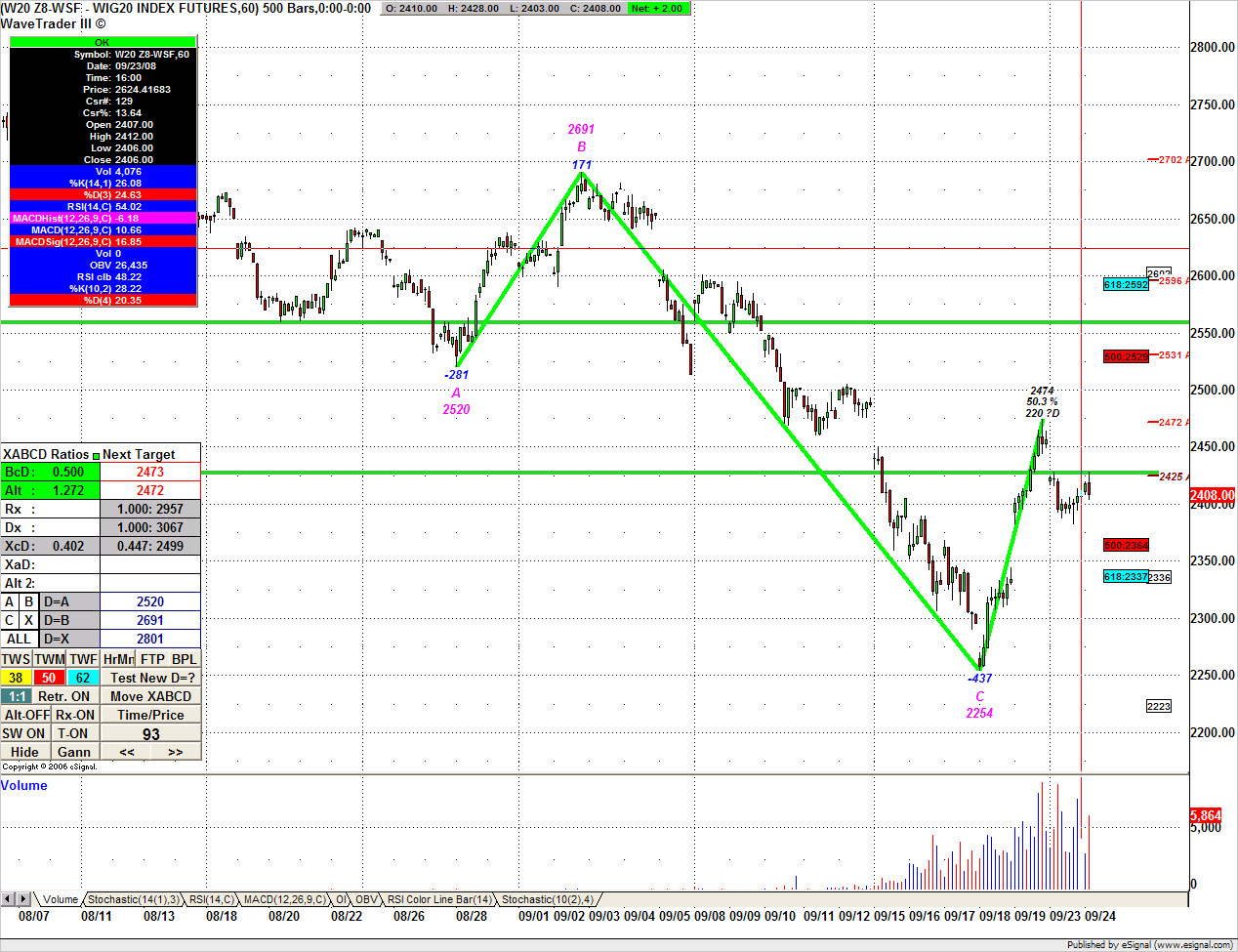Select the X point cell

pos(29,620)
